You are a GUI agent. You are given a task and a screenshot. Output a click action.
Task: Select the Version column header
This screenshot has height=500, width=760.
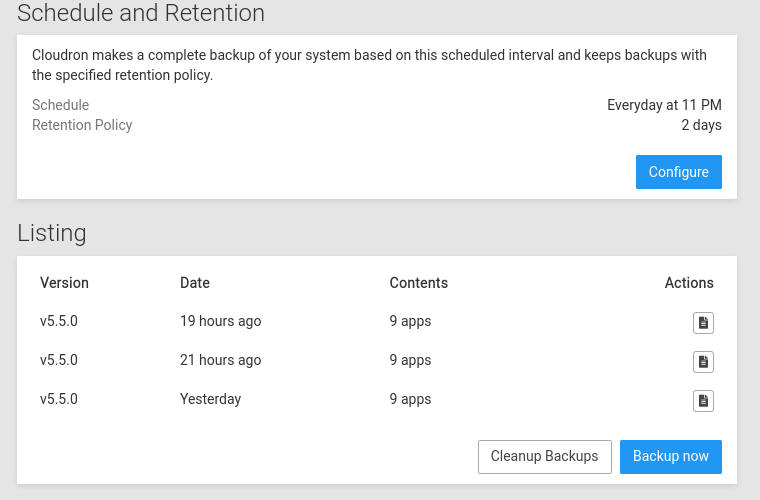(x=64, y=283)
